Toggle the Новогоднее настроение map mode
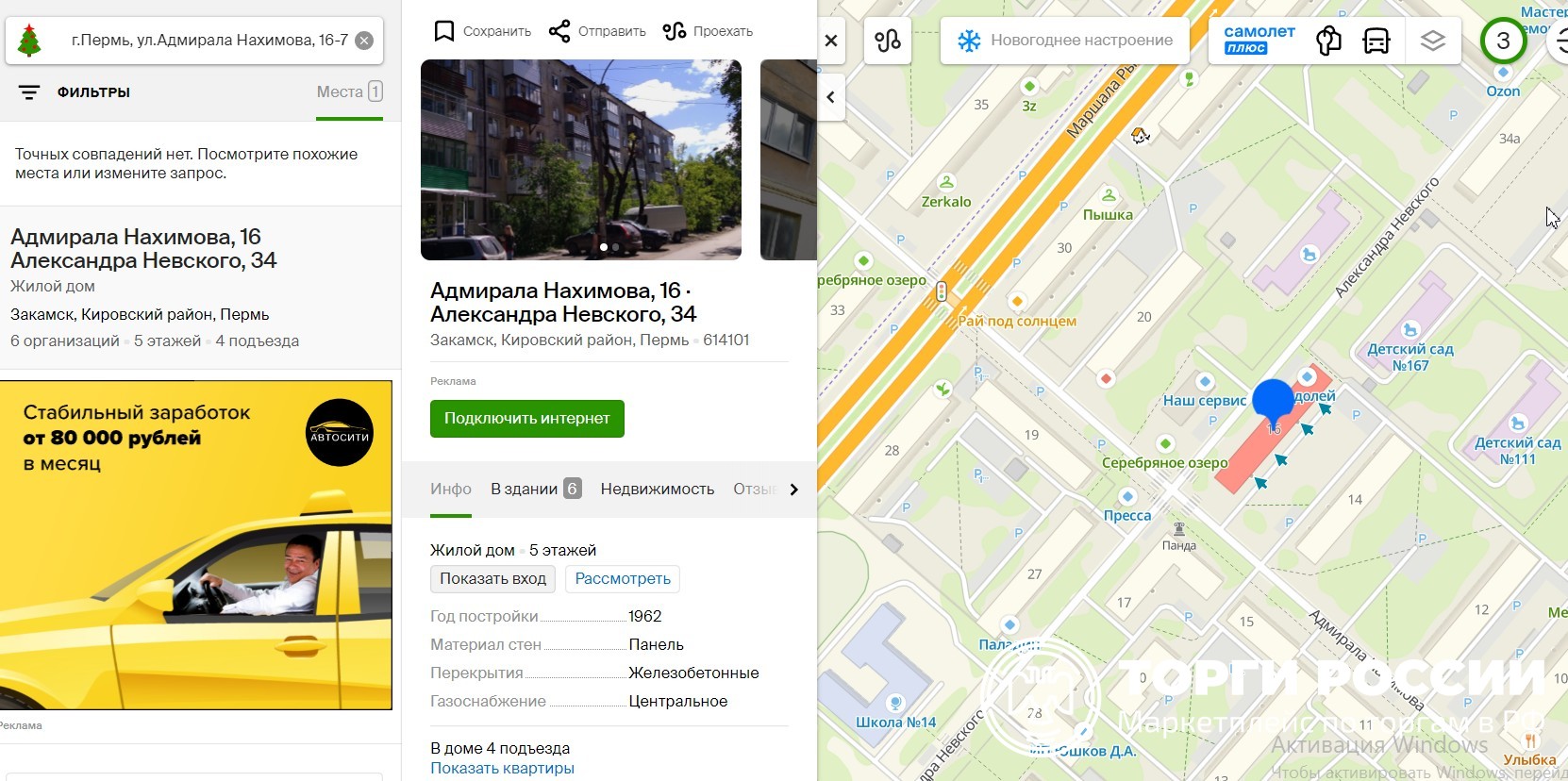 [x=1064, y=41]
